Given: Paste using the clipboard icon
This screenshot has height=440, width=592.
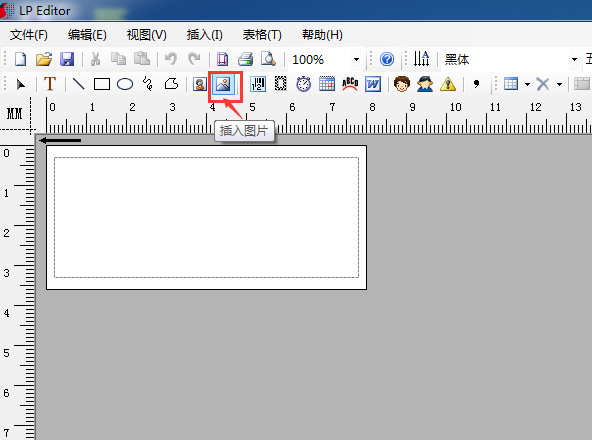Looking at the screenshot, I should pos(142,59).
